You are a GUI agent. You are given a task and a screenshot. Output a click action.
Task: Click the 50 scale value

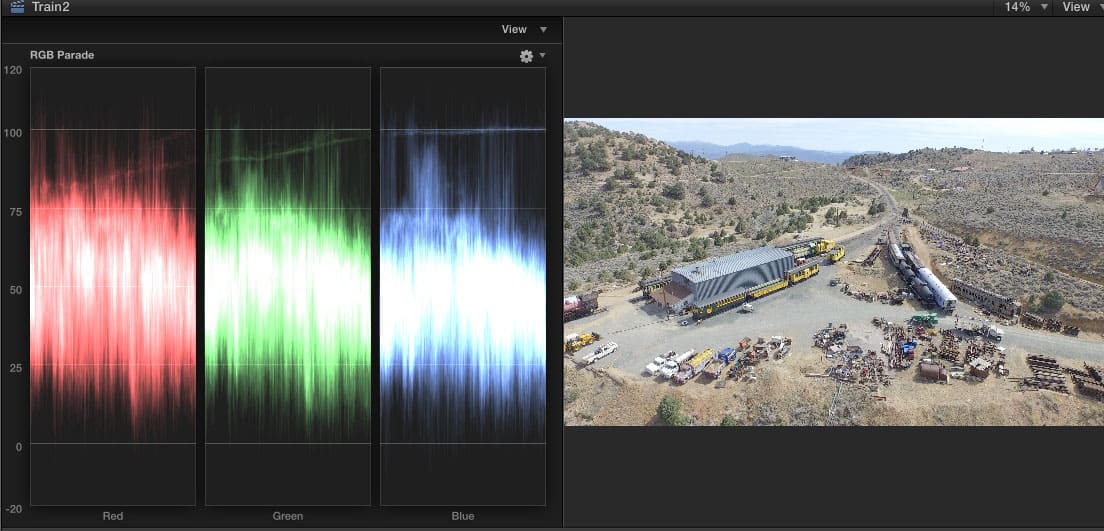coord(15,289)
